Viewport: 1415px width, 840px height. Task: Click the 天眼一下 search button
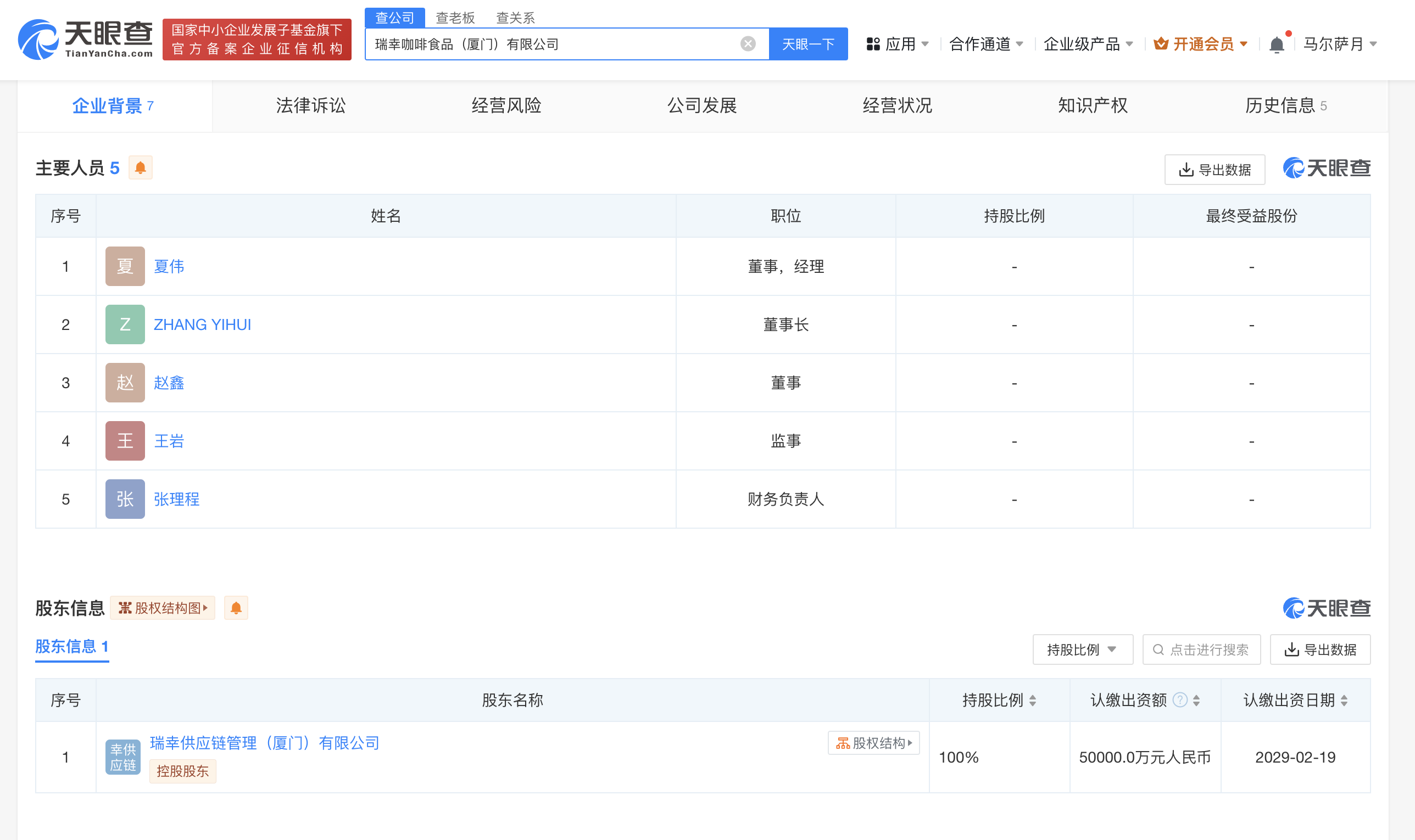(x=808, y=43)
